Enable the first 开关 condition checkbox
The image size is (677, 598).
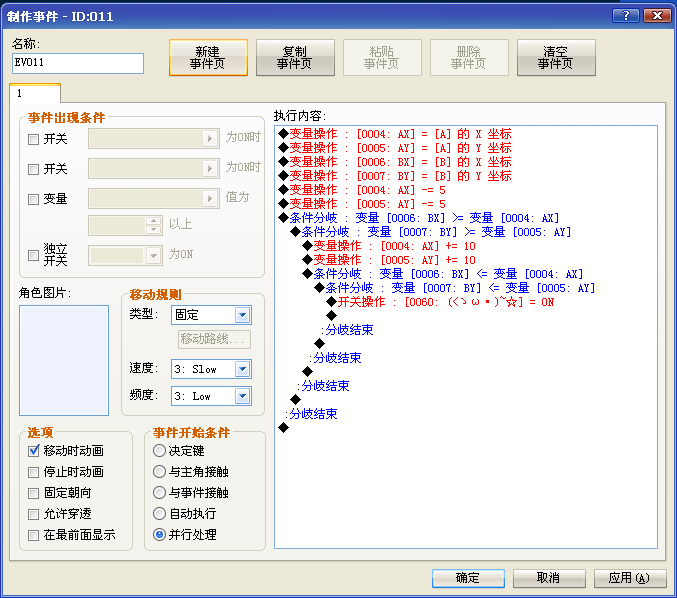33,139
